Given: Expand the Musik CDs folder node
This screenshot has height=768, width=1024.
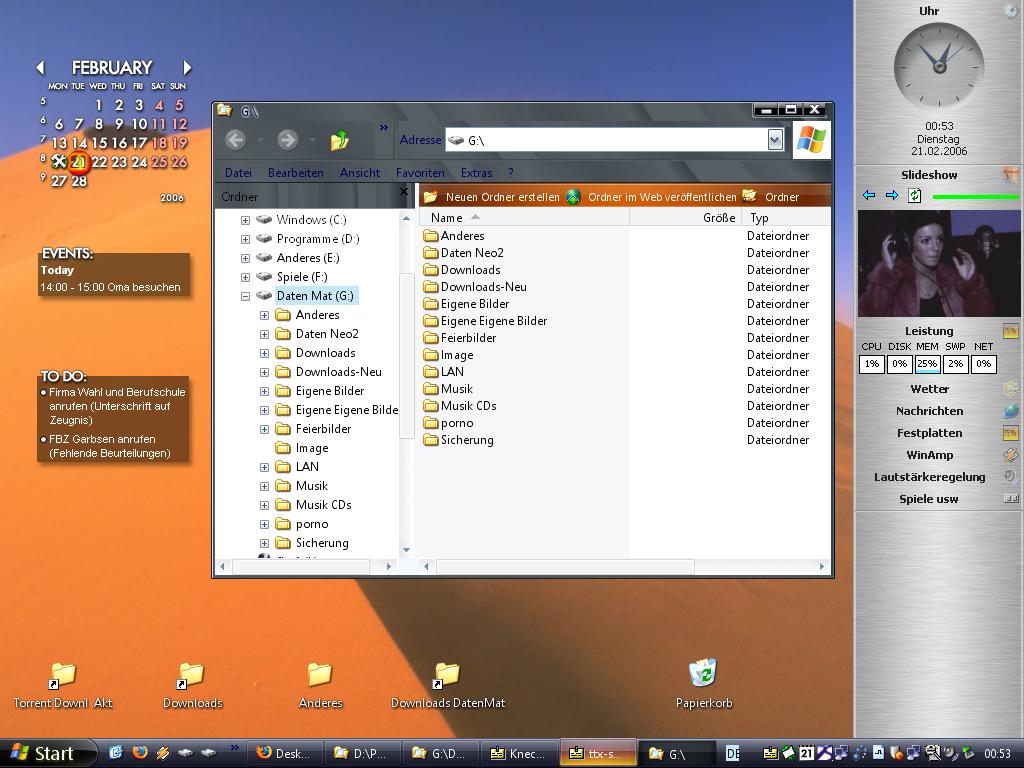Looking at the screenshot, I should 264,505.
